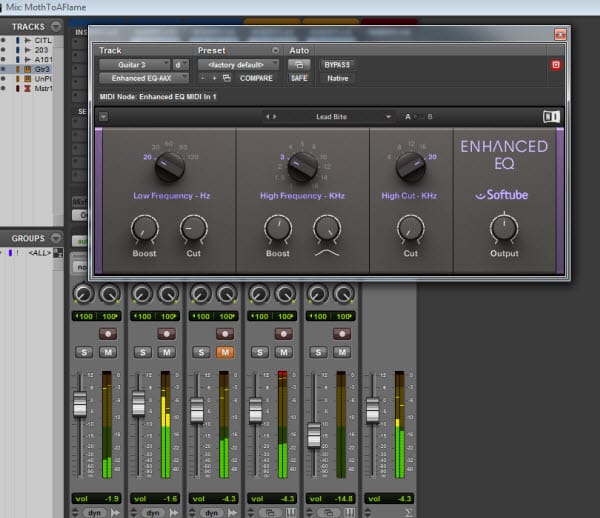Click preset browse arrows left of Lead Bite
This screenshot has width=600, height=518.
tap(271, 117)
